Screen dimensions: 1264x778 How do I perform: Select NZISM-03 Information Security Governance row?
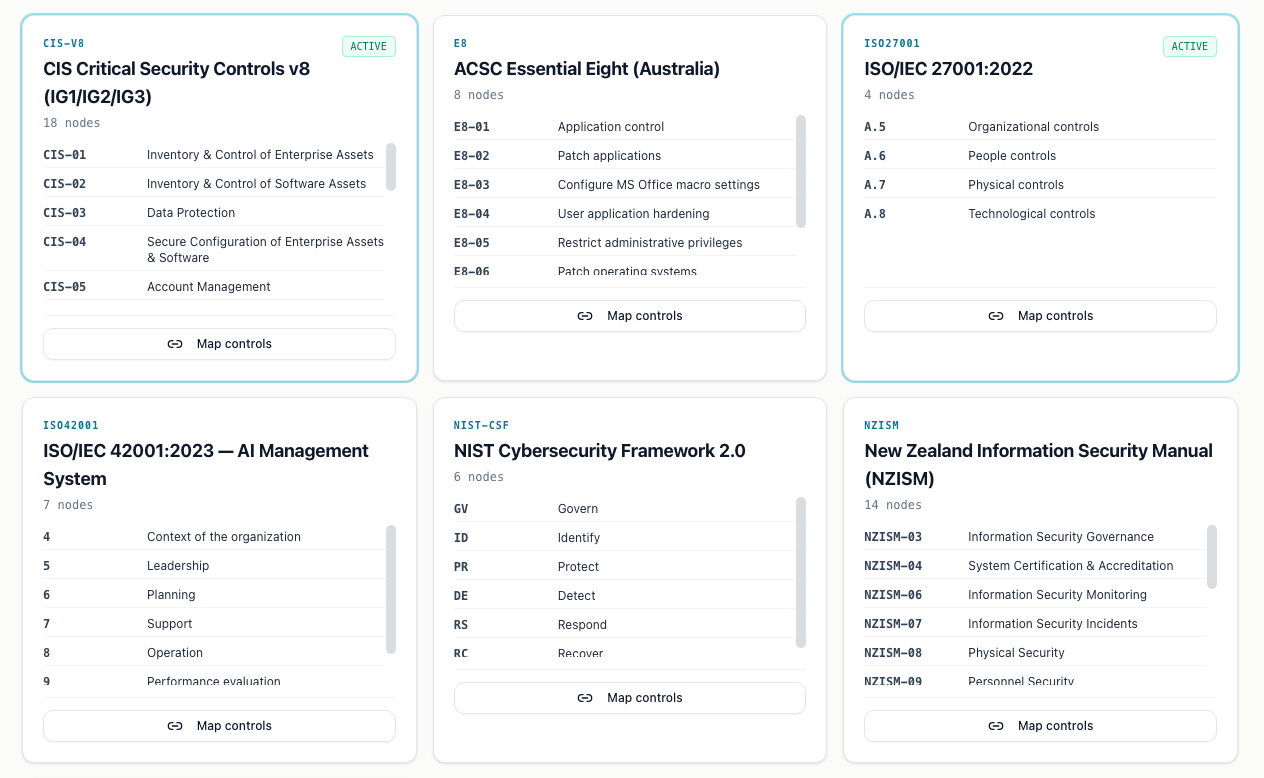(x=1035, y=537)
